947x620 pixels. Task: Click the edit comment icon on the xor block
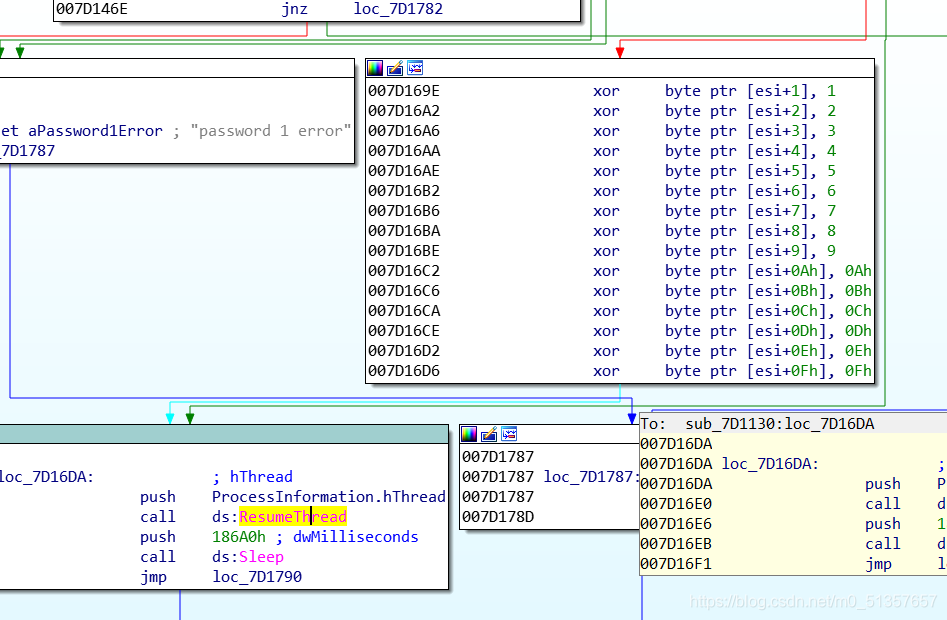coord(395,68)
